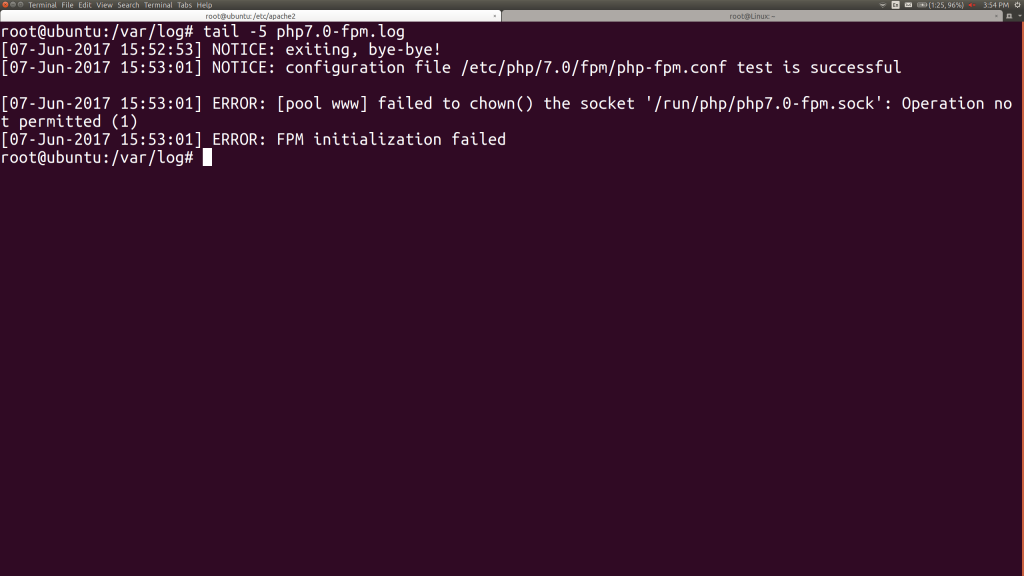Screen dimensions: 1024x576
Task: Close the root@Linux: ~ tab
Action: tap(996, 16)
